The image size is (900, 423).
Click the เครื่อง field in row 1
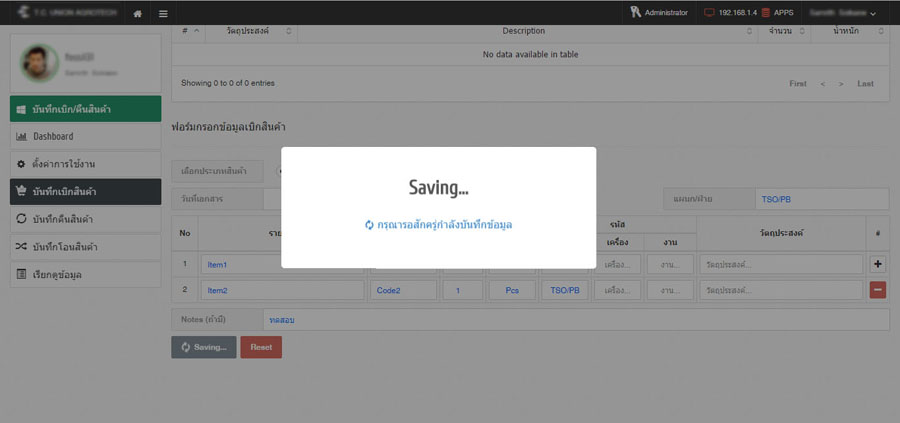(618, 265)
